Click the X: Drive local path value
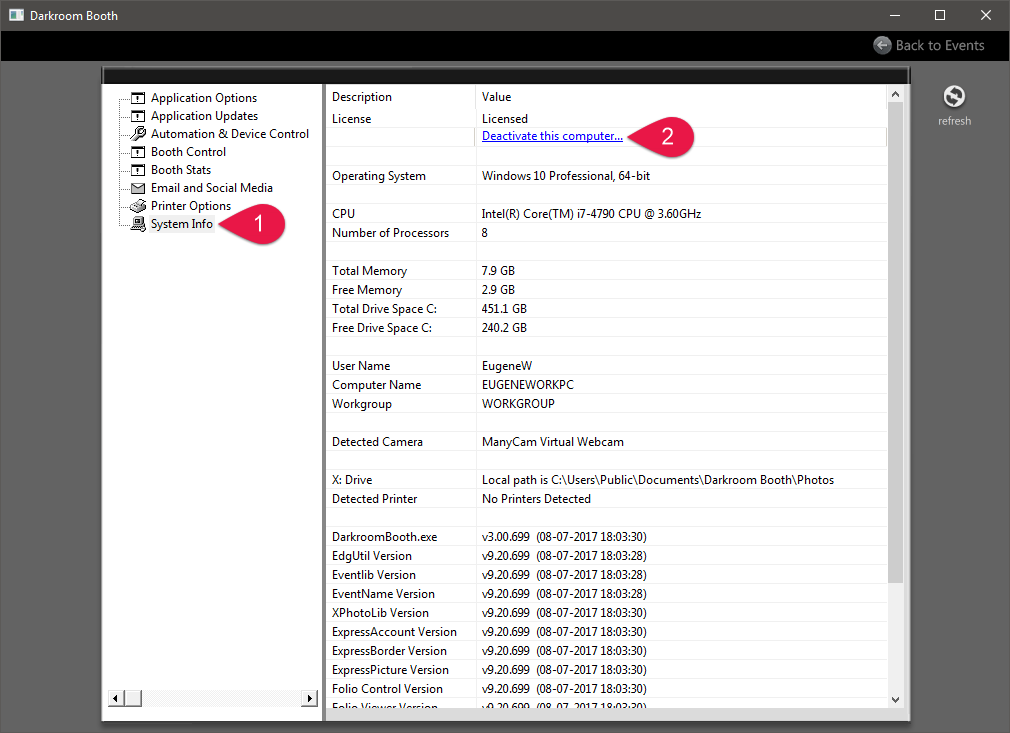 click(x=657, y=480)
